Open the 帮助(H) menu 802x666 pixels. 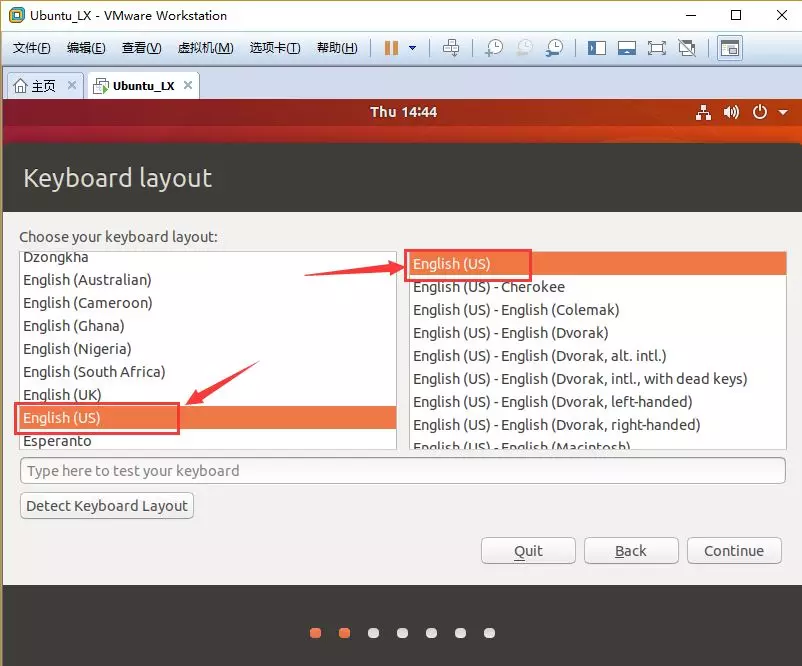(x=337, y=48)
